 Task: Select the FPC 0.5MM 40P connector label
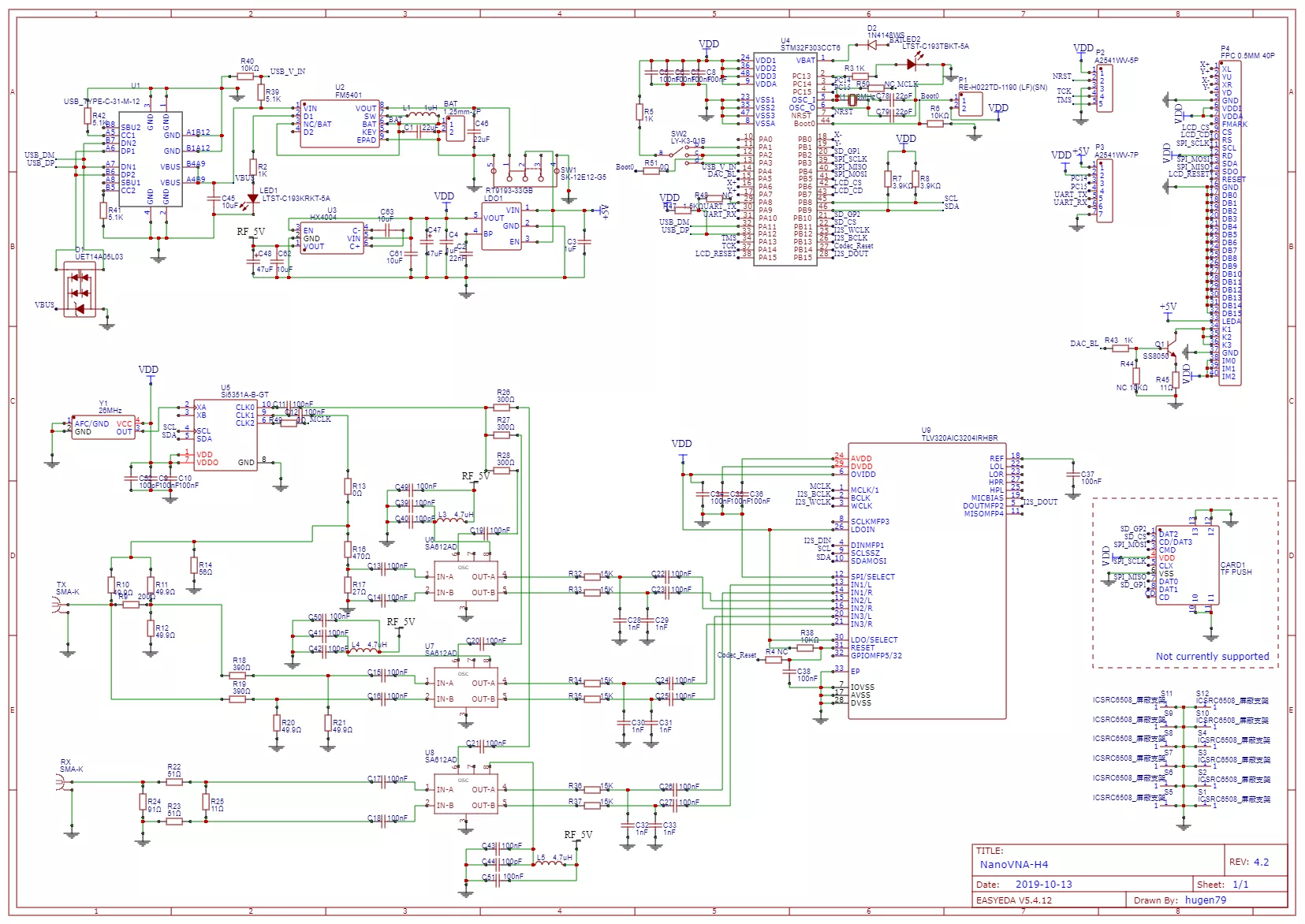click(1247, 56)
